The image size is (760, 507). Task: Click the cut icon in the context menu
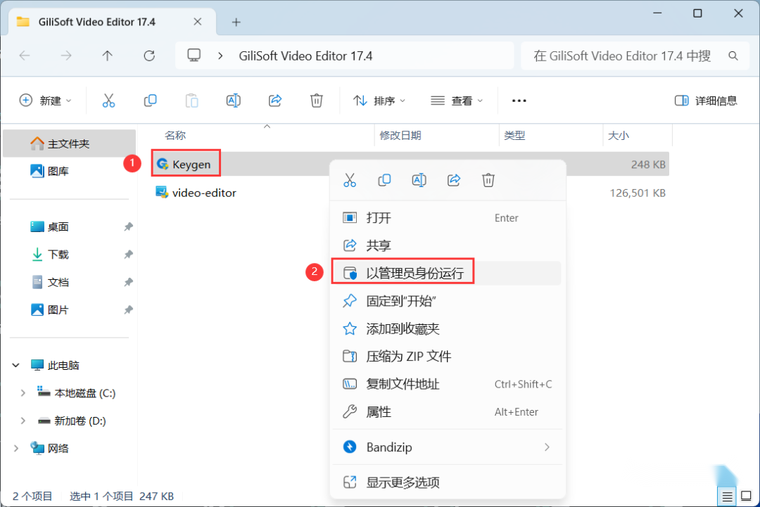(x=349, y=180)
